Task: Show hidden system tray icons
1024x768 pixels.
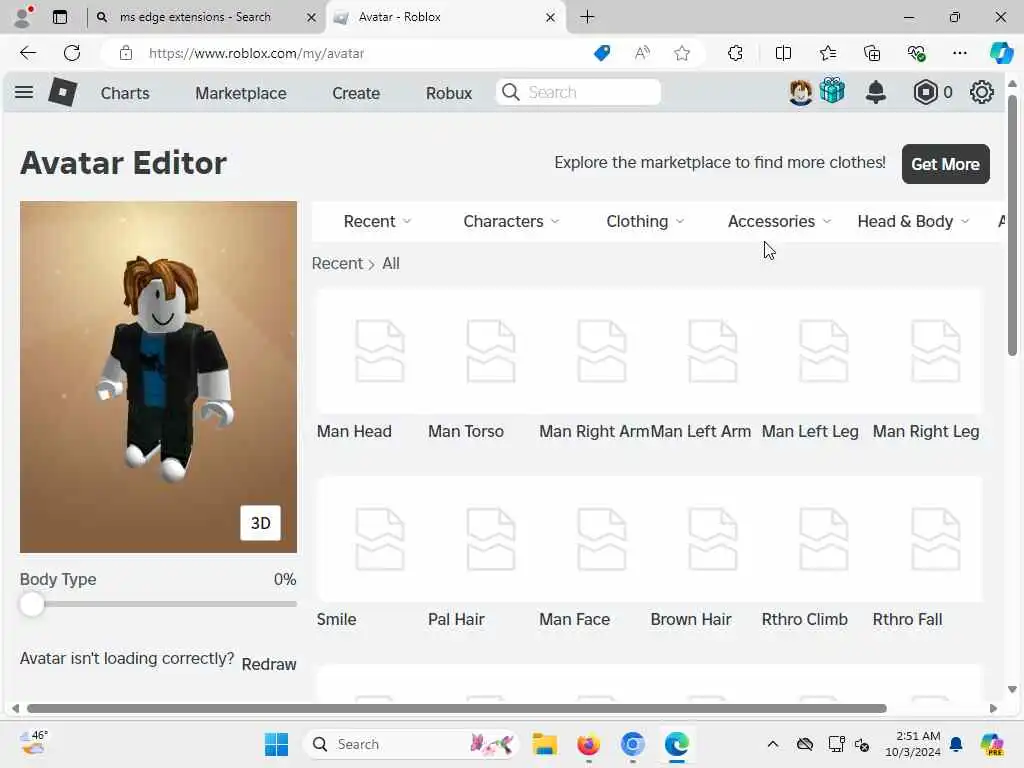Action: (x=773, y=744)
